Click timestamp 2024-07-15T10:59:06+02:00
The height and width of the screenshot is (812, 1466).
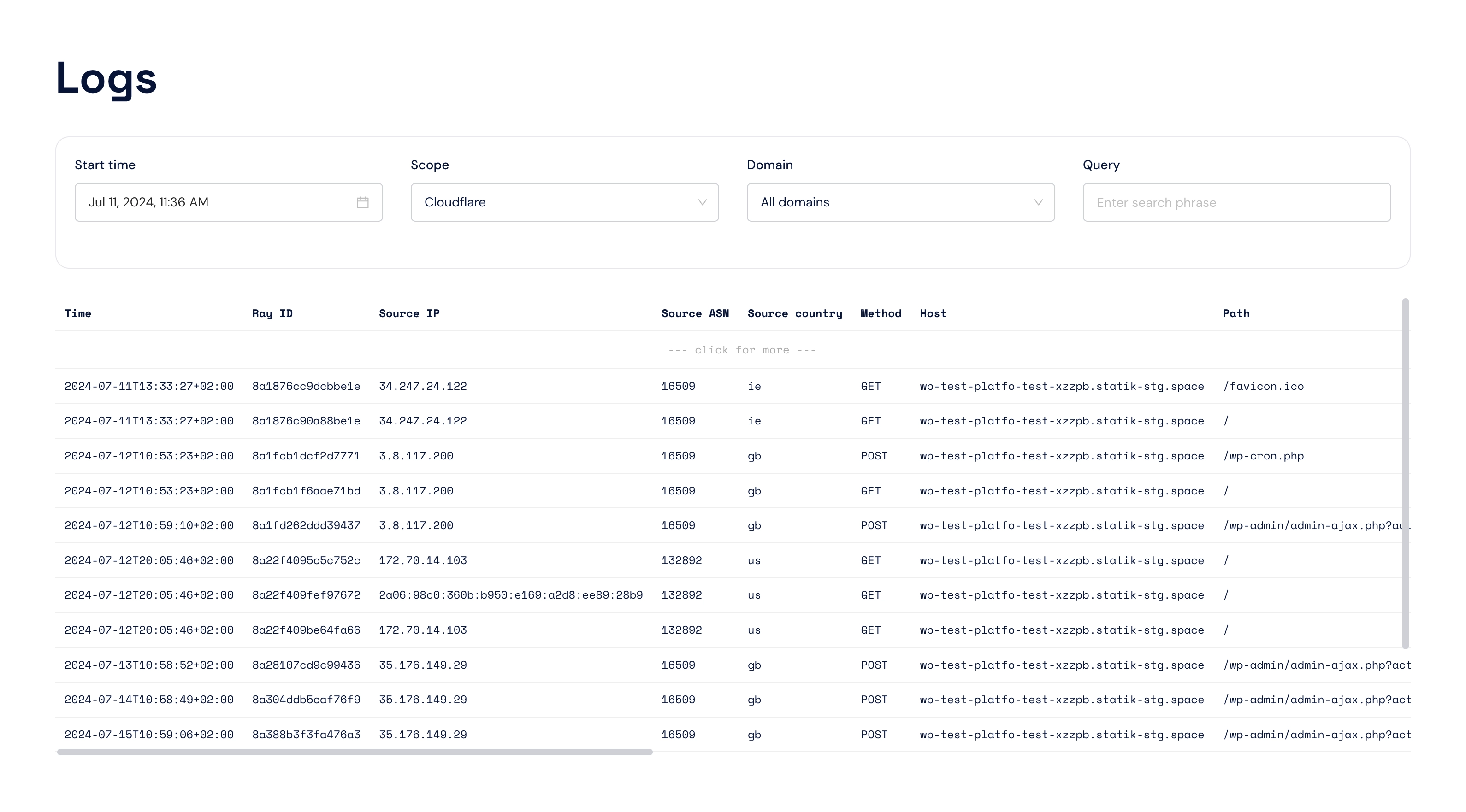[x=149, y=734]
